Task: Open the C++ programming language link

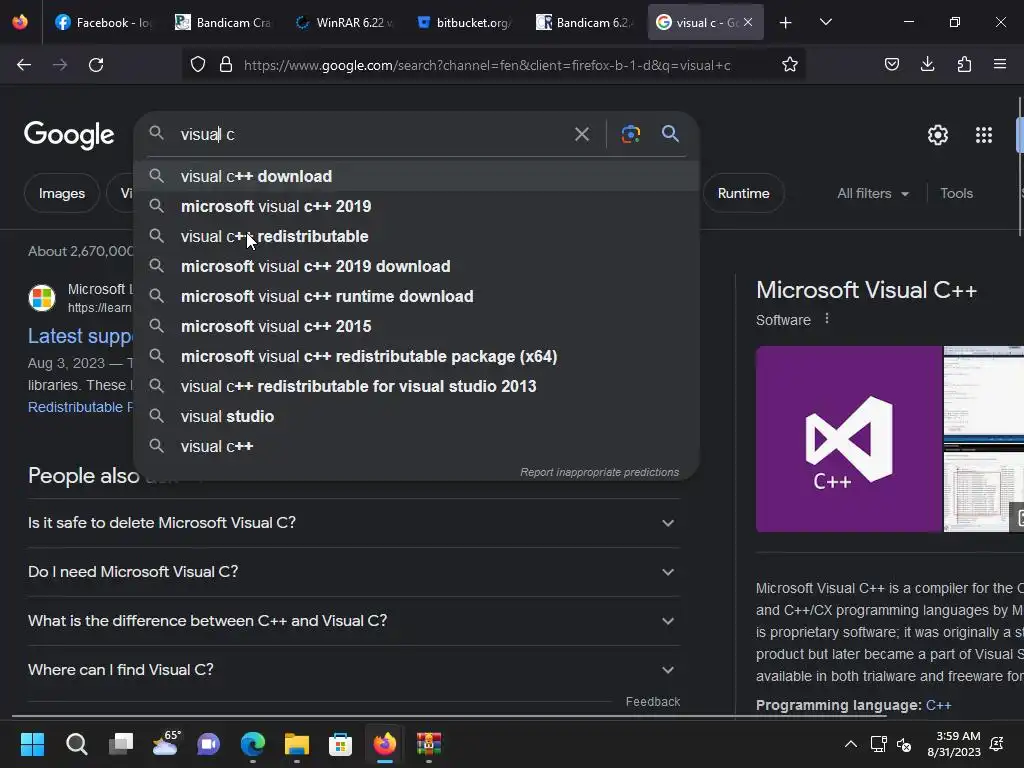Action: point(938,705)
